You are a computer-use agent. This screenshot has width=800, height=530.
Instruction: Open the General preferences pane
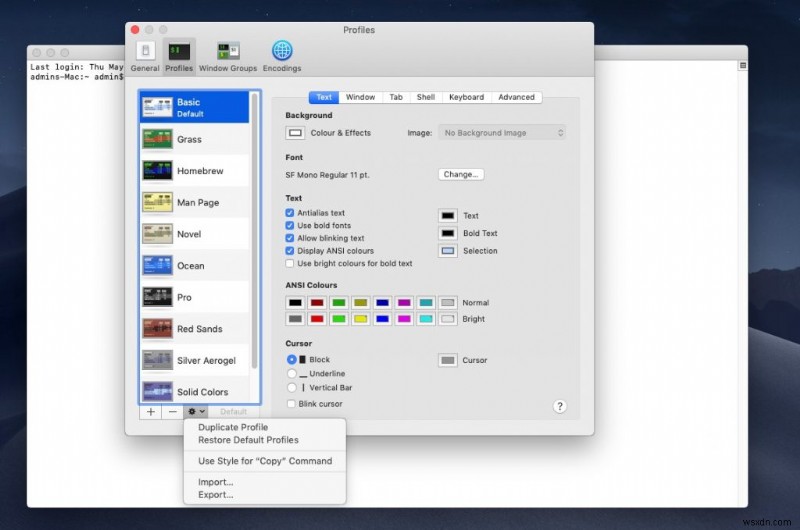coord(145,56)
